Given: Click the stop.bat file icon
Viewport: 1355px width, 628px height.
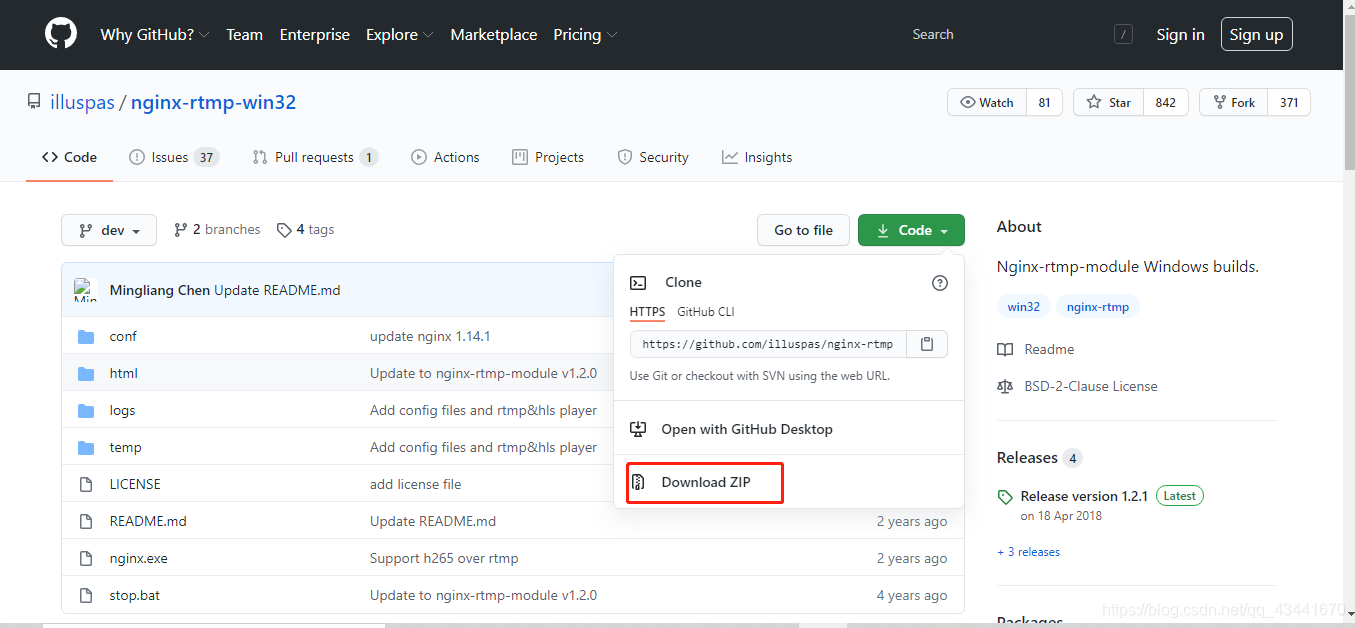Looking at the screenshot, I should (x=86, y=595).
